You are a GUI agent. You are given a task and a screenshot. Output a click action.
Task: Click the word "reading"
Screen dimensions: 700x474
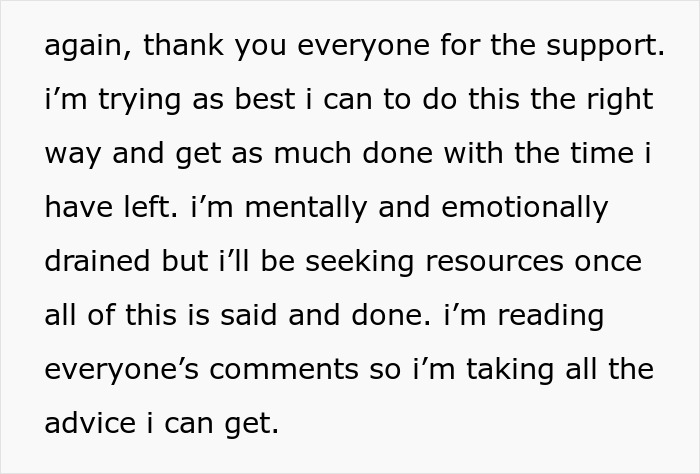(x=551, y=317)
